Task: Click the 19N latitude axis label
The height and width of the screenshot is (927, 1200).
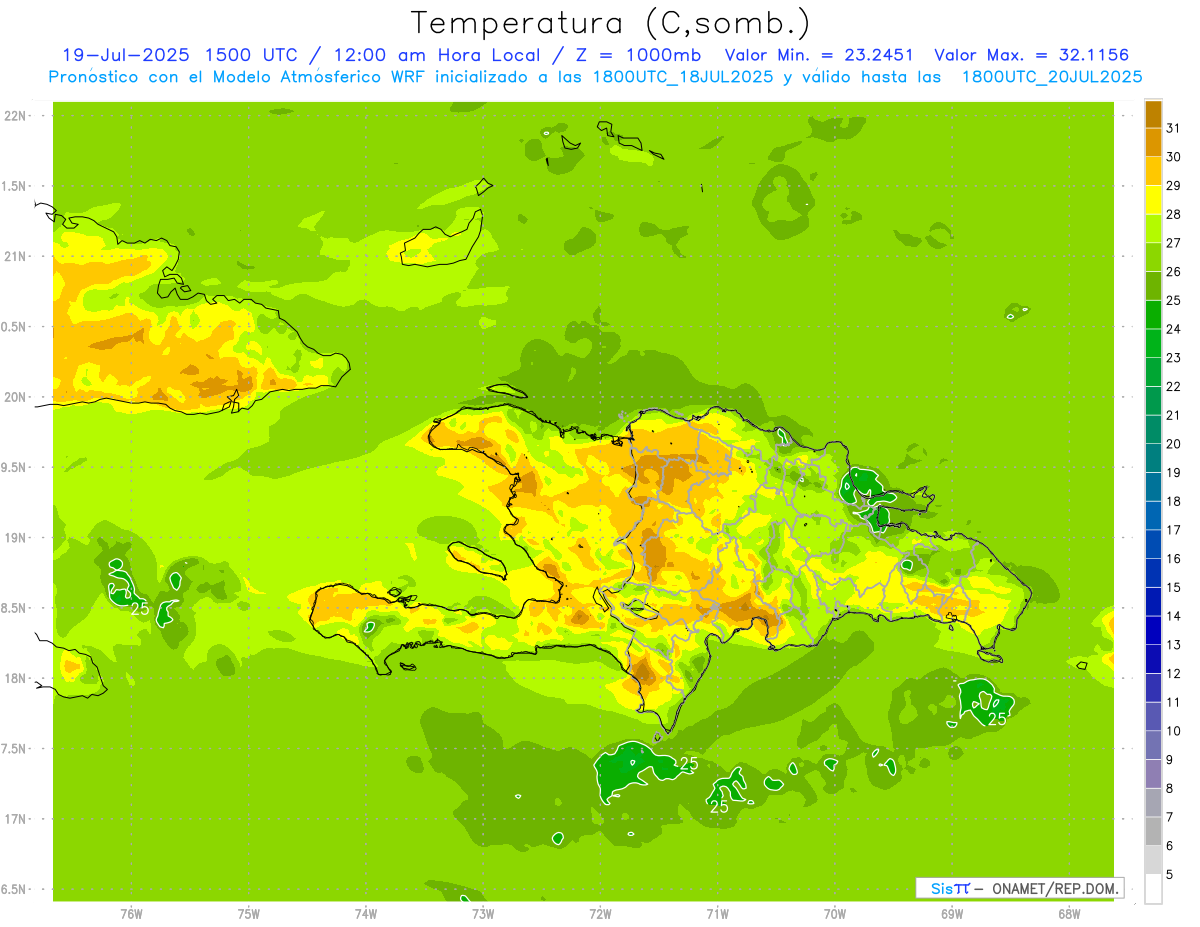Action: pos(15,538)
